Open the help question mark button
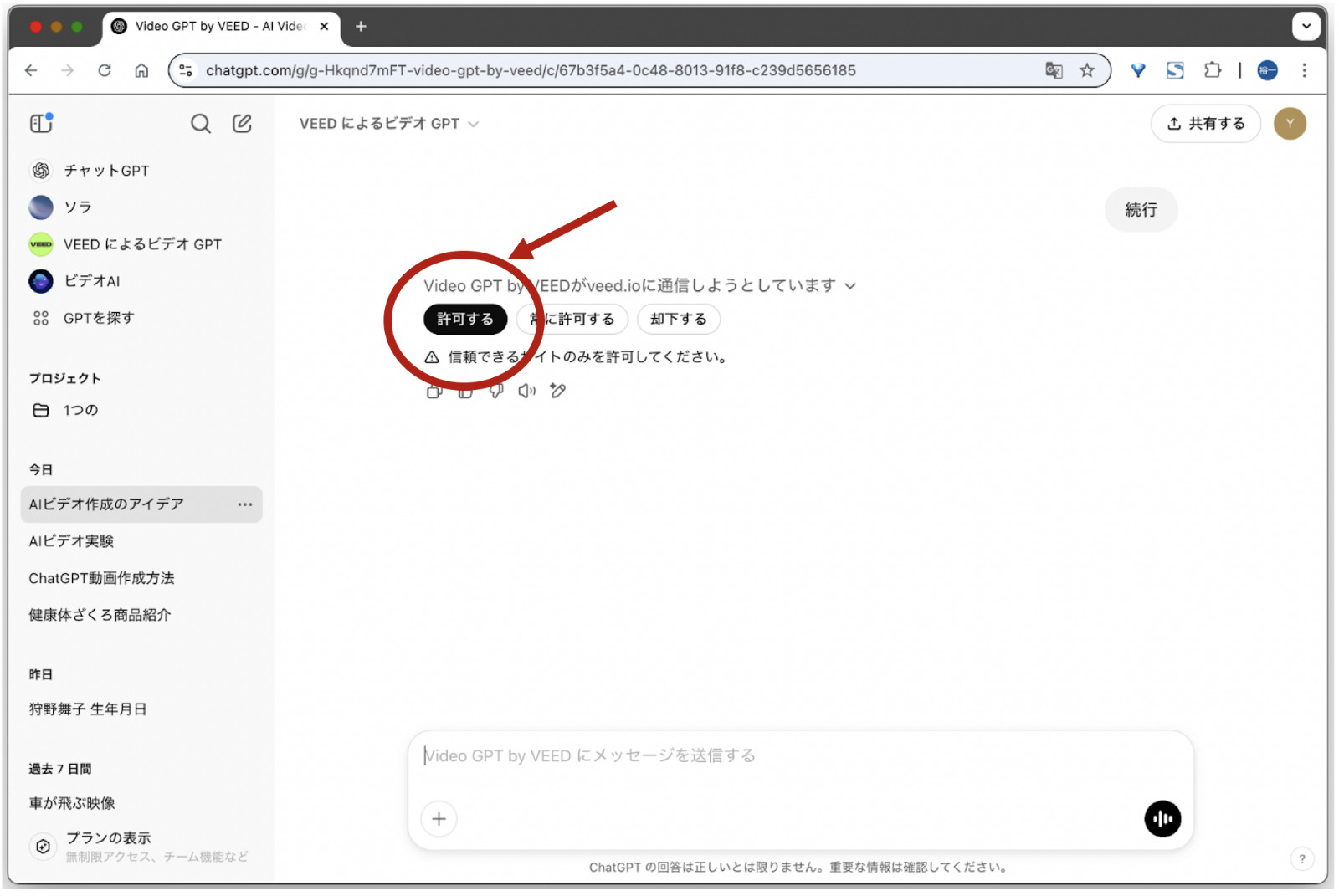Screen dimensions: 1339x896 1301,858
